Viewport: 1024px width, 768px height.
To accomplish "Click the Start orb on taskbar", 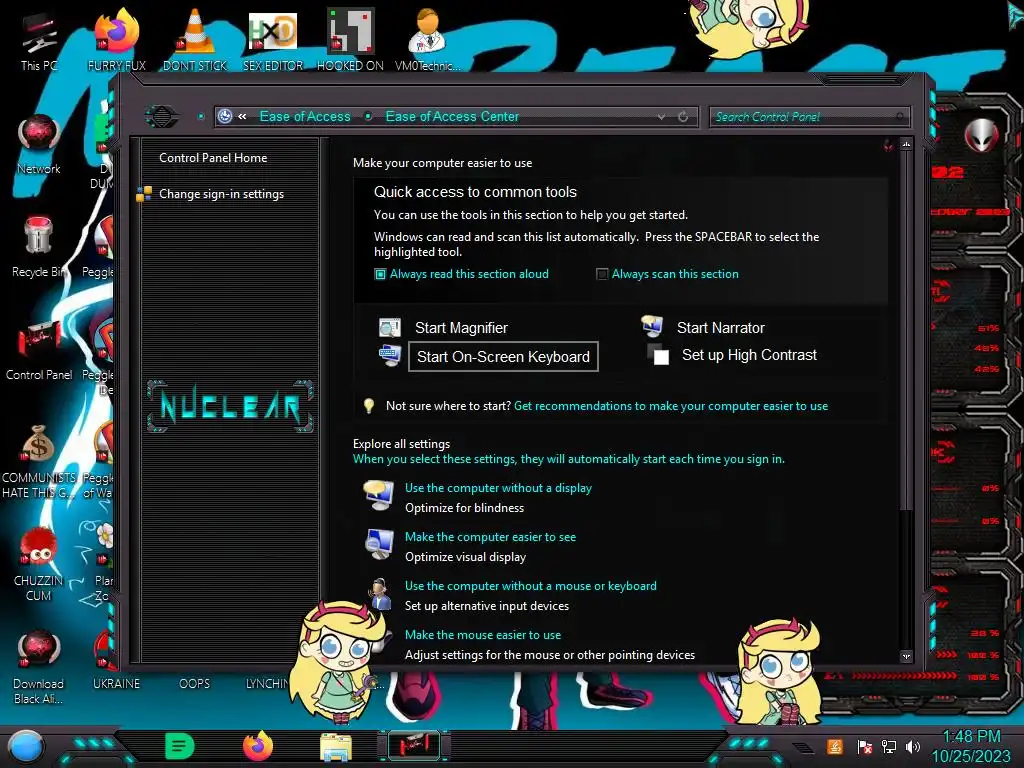I will click(x=25, y=747).
